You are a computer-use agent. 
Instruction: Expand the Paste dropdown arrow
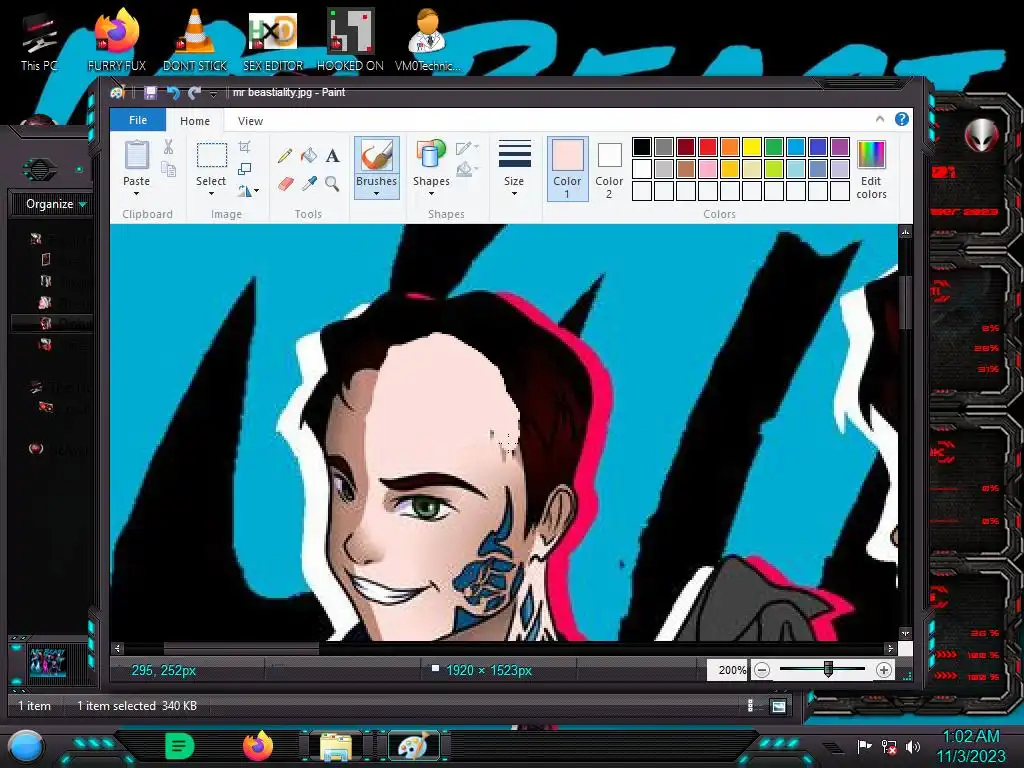coord(136,193)
